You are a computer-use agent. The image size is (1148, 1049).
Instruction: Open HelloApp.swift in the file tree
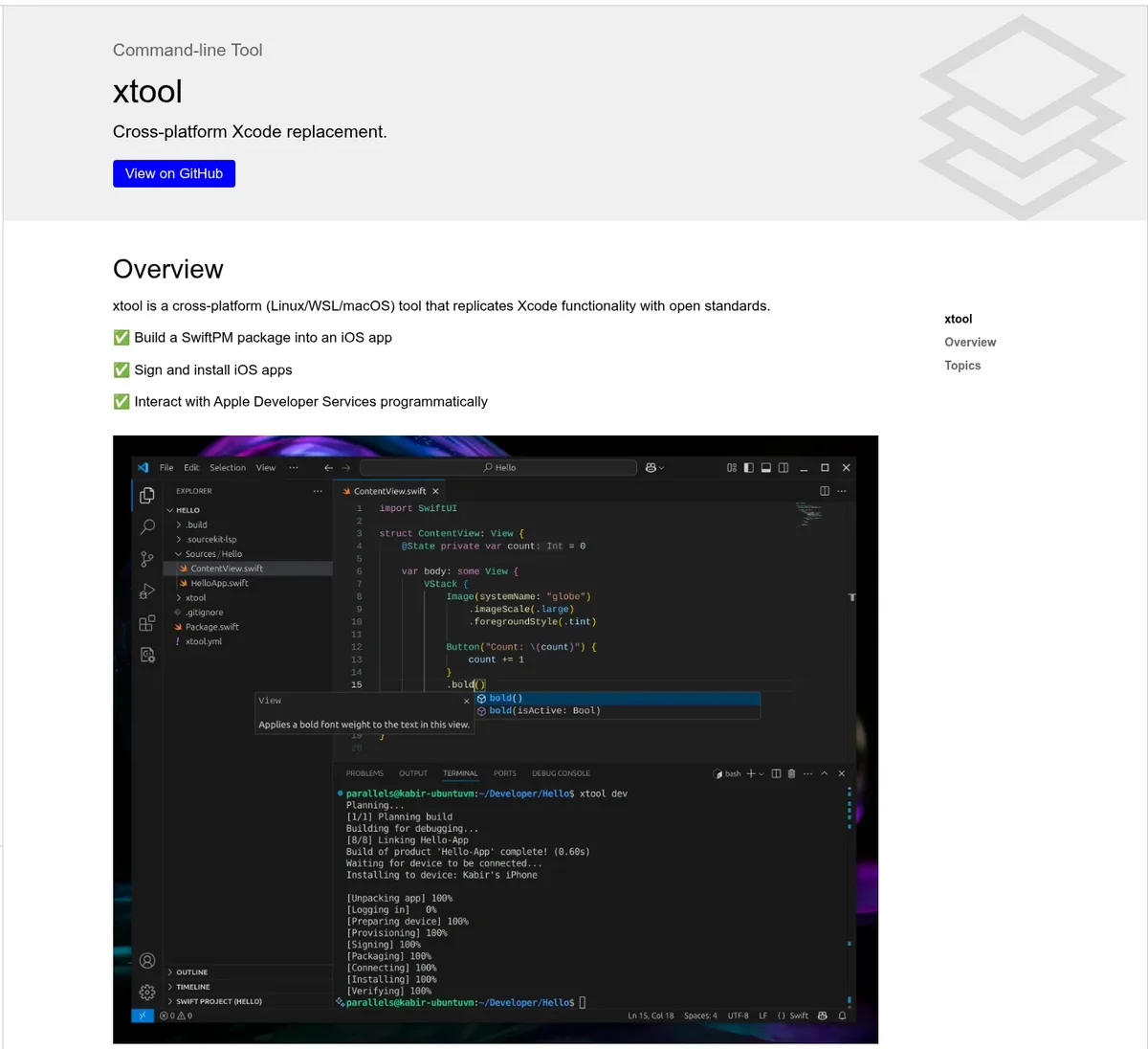[x=249, y=583]
